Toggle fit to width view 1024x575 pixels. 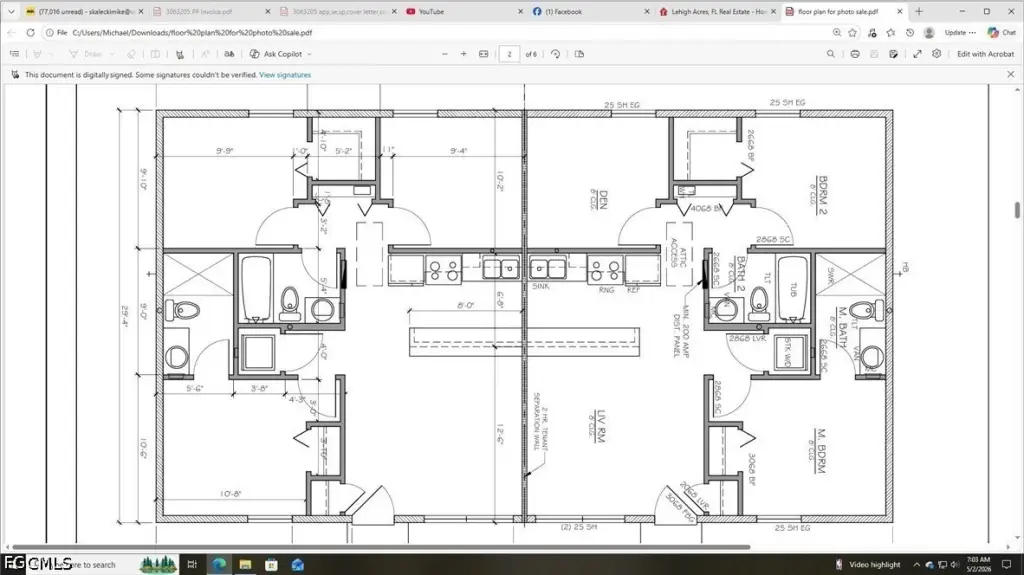click(x=483, y=54)
